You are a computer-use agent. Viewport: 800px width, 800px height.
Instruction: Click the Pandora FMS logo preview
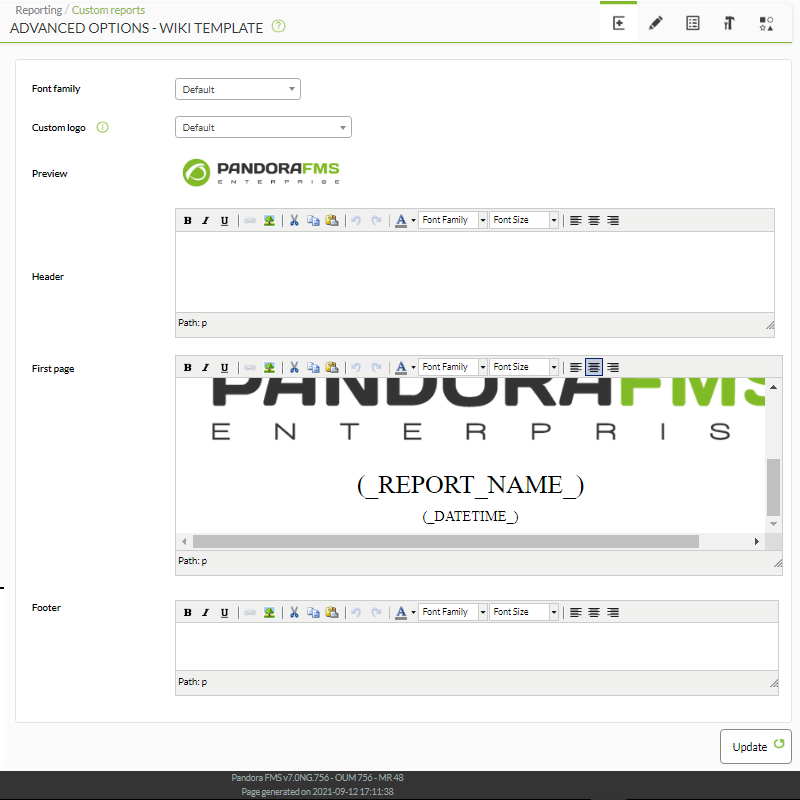click(x=261, y=172)
